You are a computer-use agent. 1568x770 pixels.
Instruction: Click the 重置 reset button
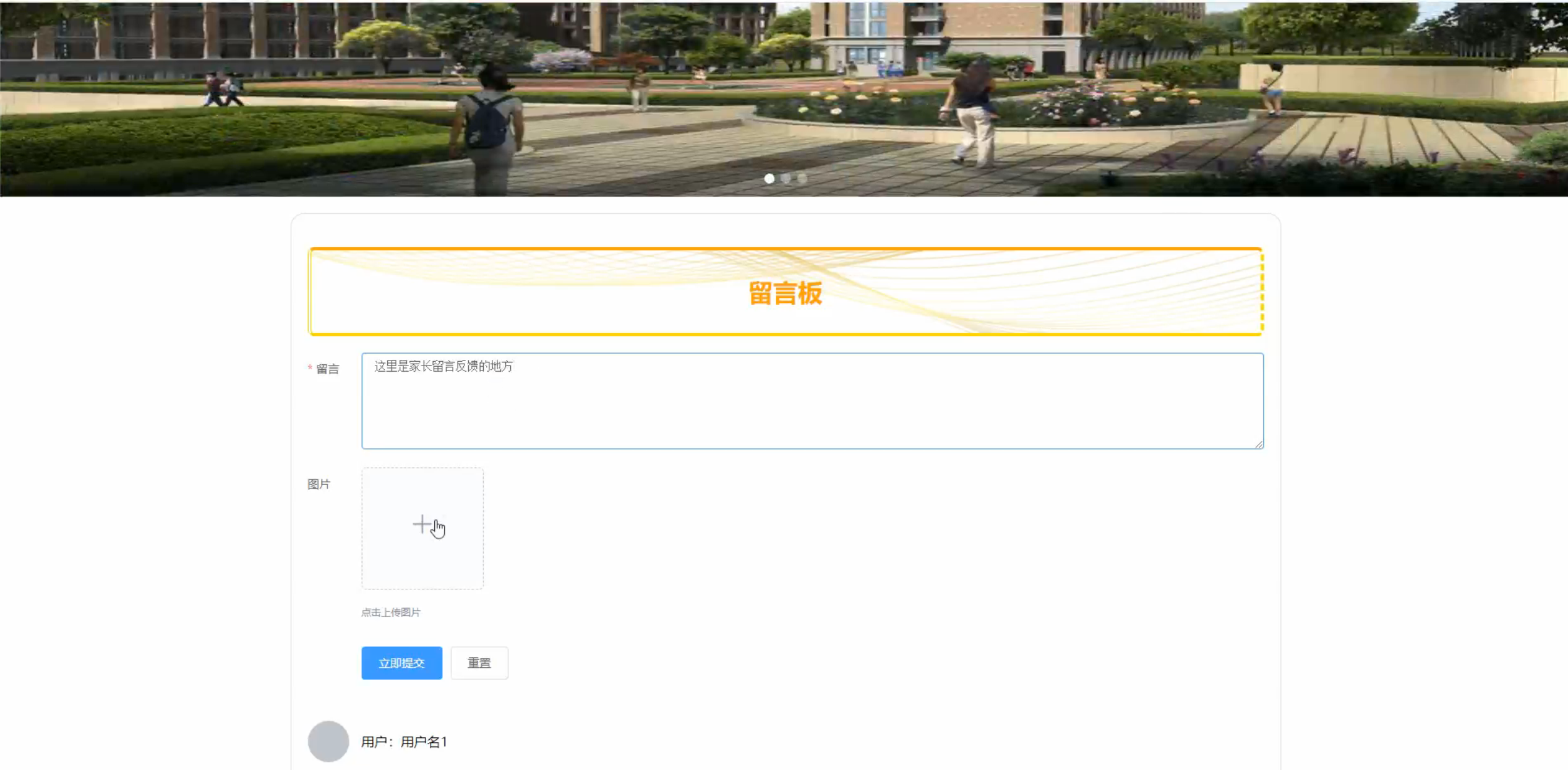pos(479,662)
